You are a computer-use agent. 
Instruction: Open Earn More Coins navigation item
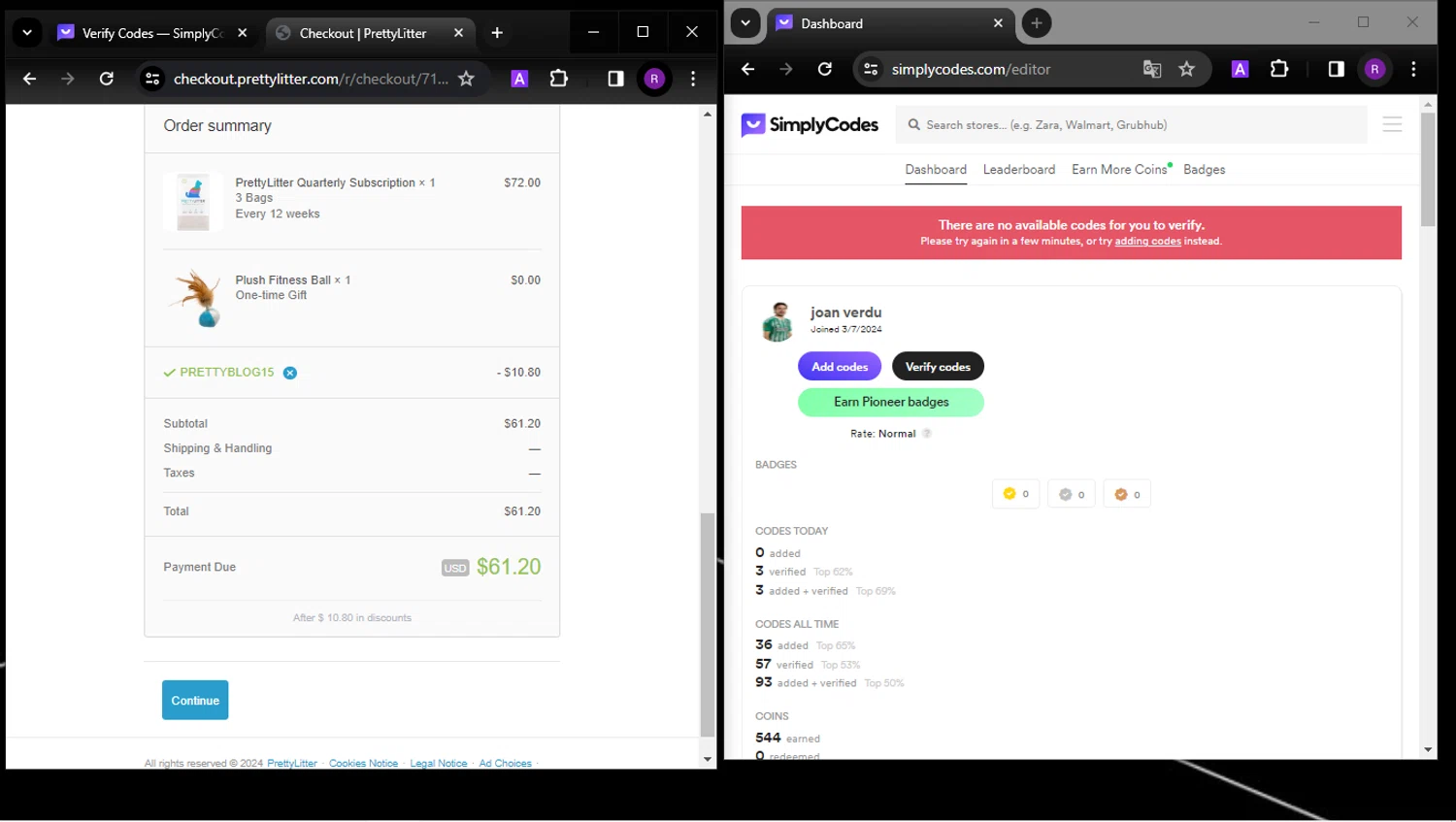(1120, 170)
